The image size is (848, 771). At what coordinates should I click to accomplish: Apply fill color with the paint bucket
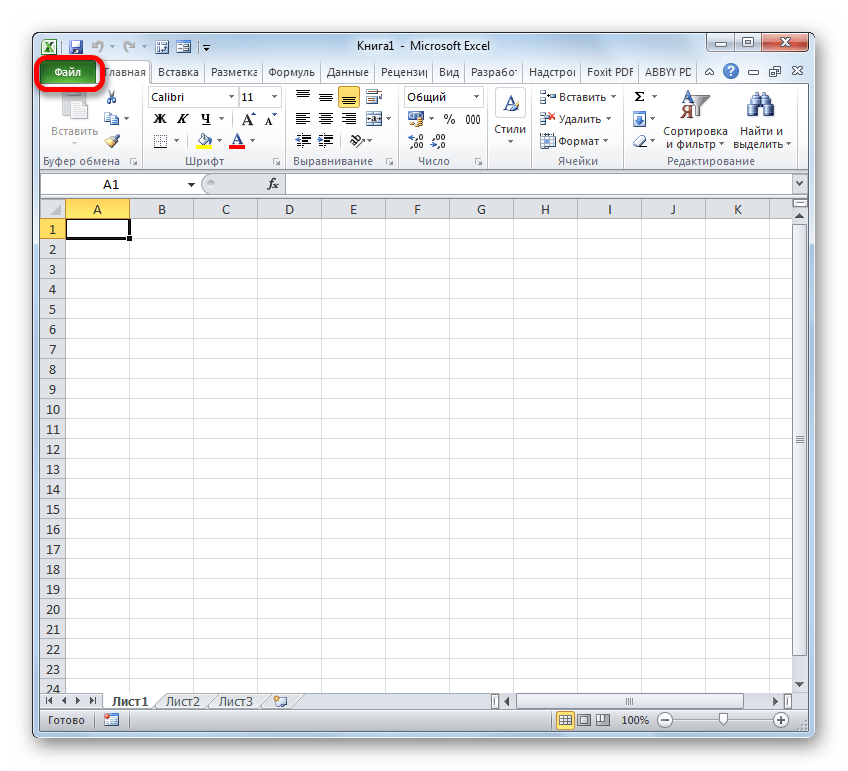tap(204, 141)
